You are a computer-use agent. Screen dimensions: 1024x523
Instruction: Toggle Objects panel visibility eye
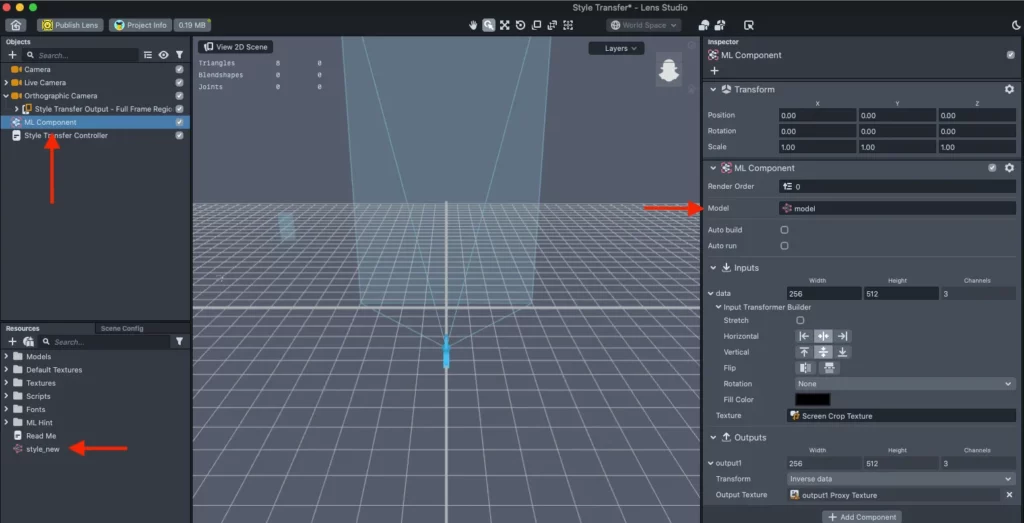tap(163, 55)
